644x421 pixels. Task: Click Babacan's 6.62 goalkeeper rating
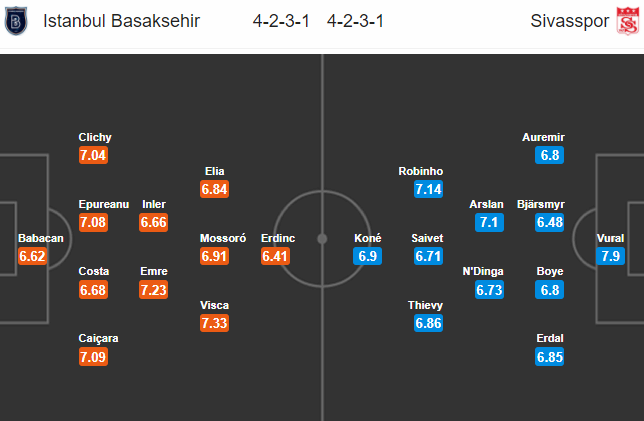[x=32, y=256]
